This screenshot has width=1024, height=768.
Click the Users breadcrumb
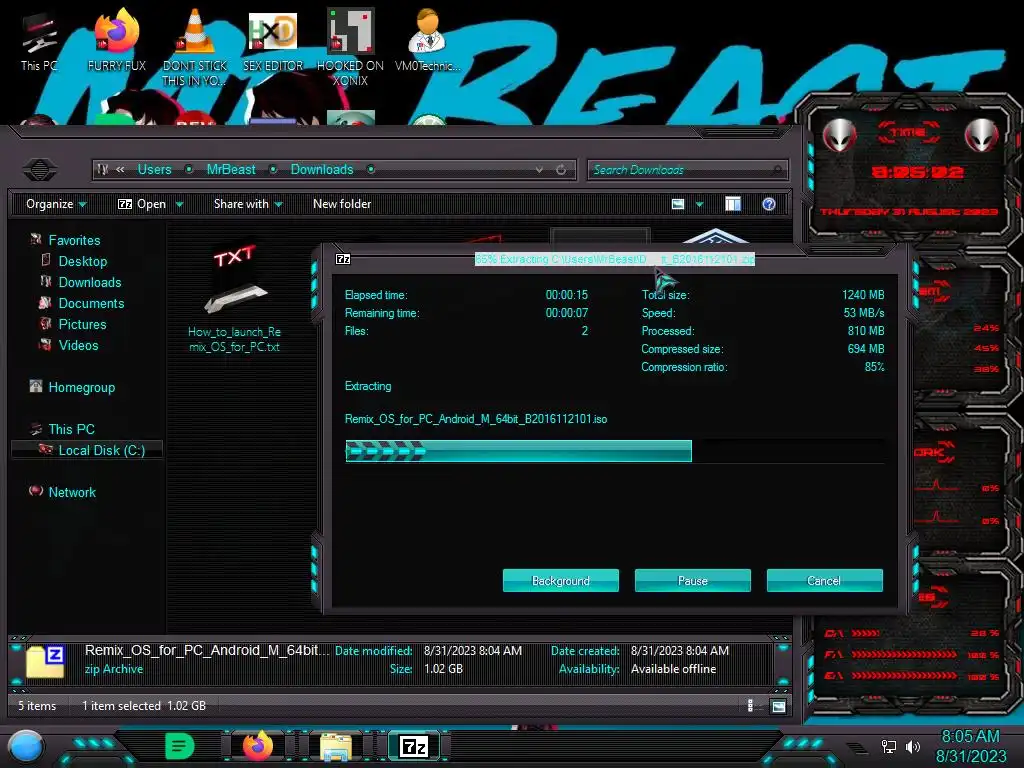(154, 170)
